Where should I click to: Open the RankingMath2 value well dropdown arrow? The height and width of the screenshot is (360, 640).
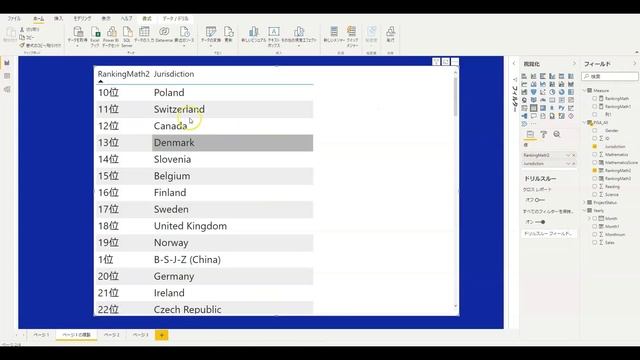[x=568, y=156]
